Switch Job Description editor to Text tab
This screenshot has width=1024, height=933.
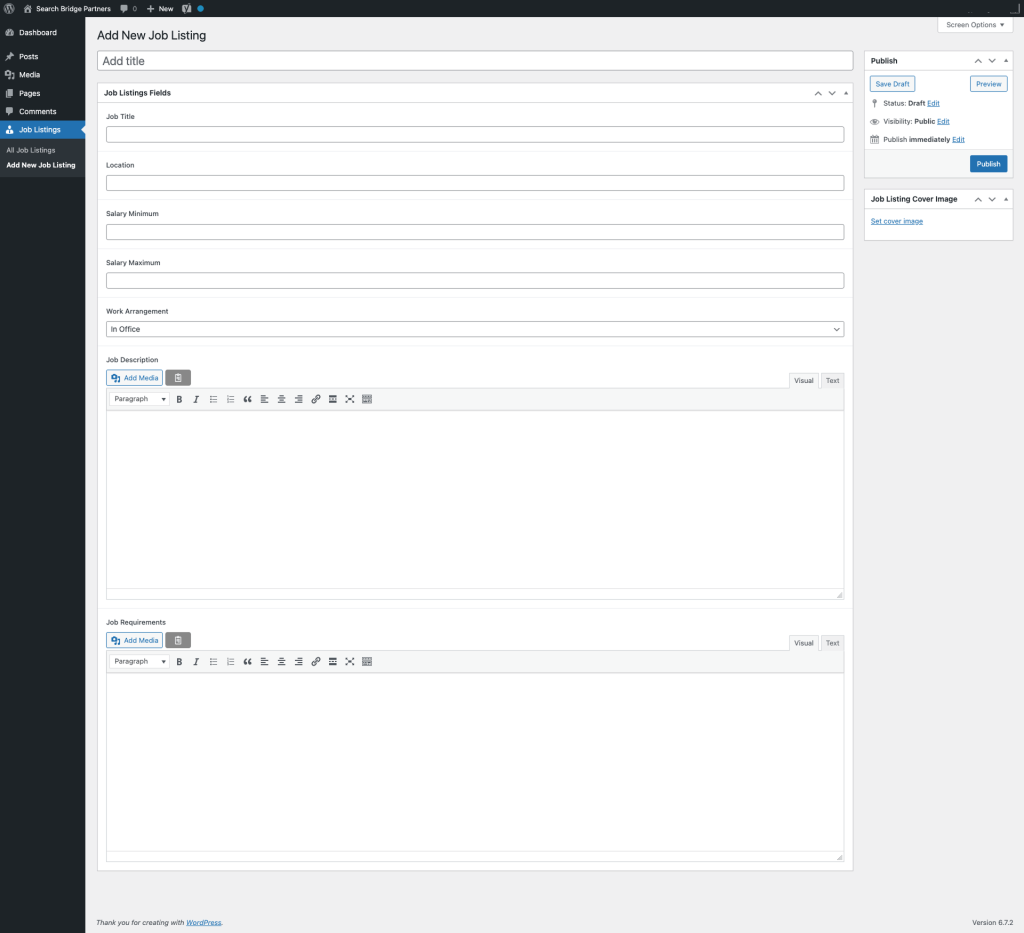[x=832, y=381]
